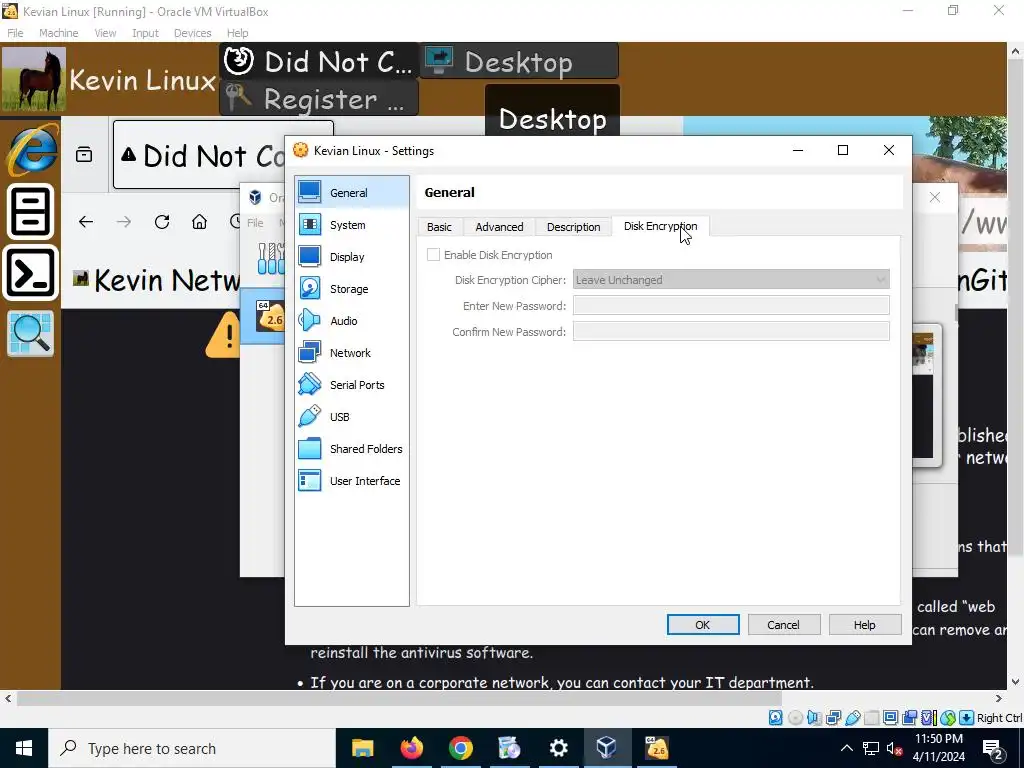Open Serial Ports settings category
Screen dimensions: 1024x768
(351, 385)
